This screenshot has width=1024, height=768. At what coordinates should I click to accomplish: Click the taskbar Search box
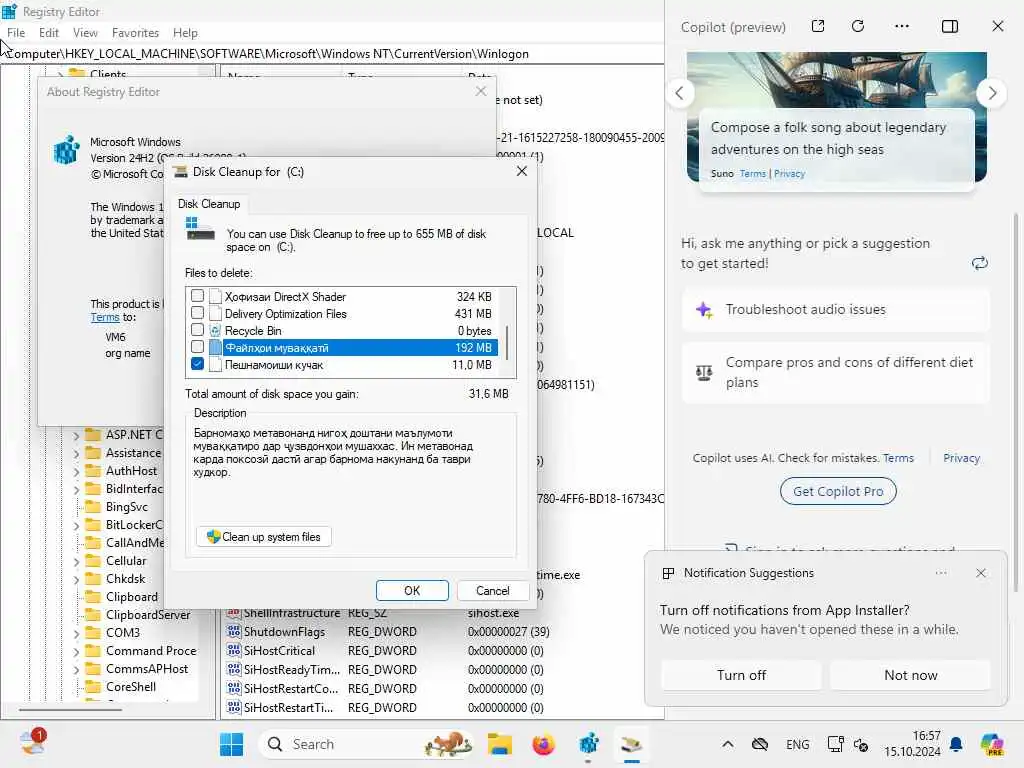[366, 744]
